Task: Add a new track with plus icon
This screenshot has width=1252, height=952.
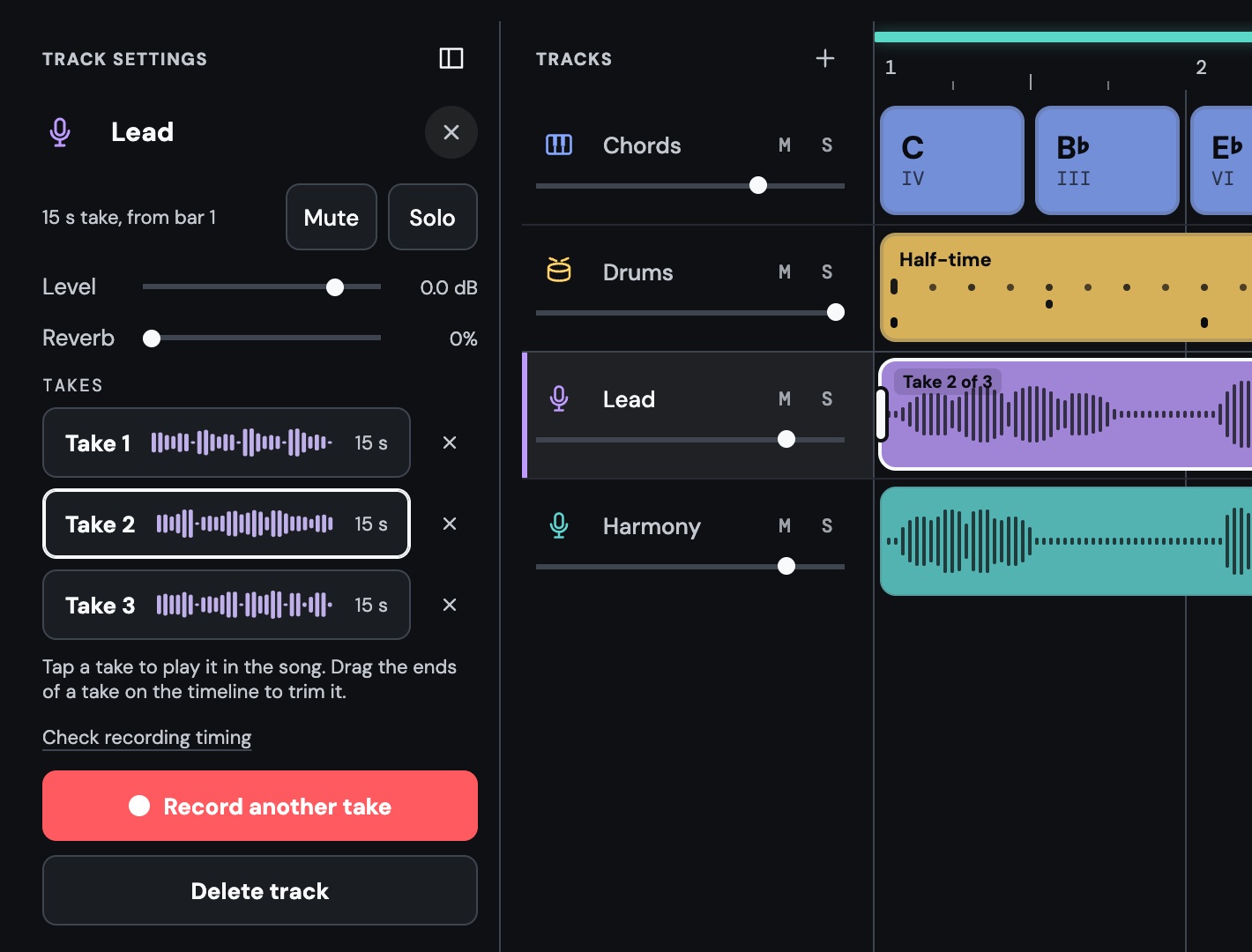Action: 825,58
